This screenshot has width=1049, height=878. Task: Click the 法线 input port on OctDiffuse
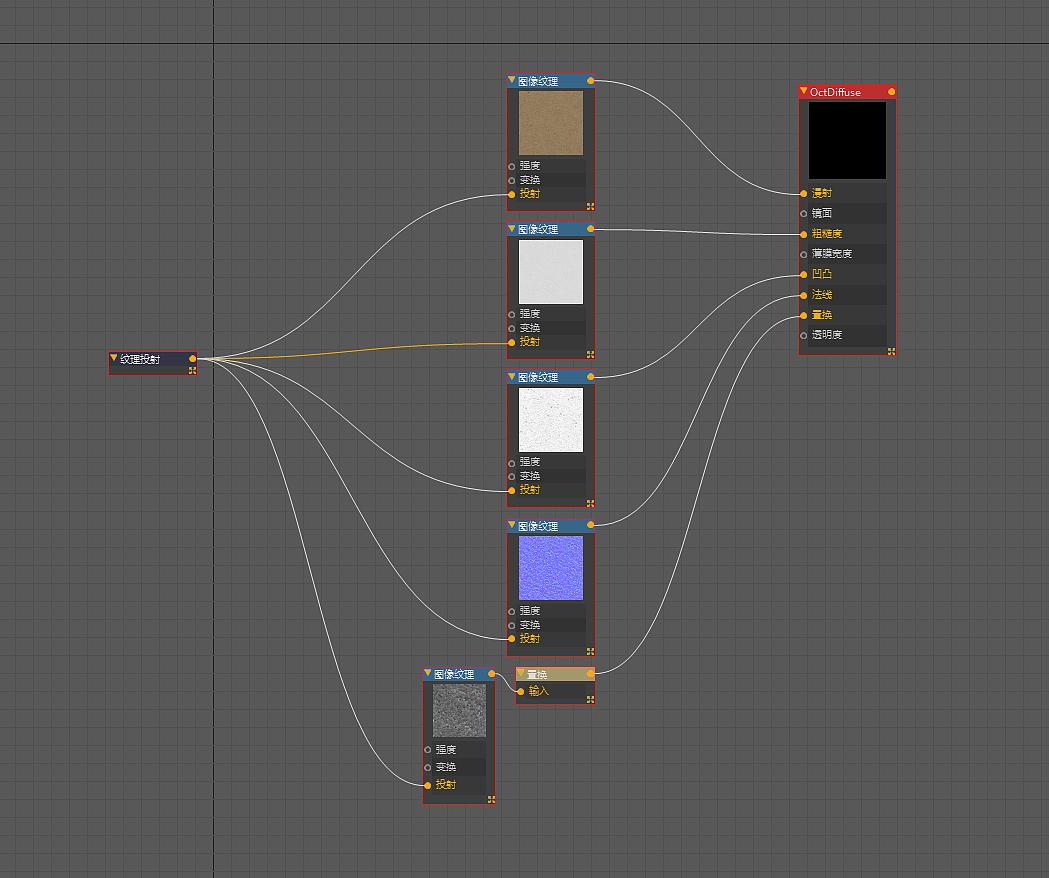803,295
